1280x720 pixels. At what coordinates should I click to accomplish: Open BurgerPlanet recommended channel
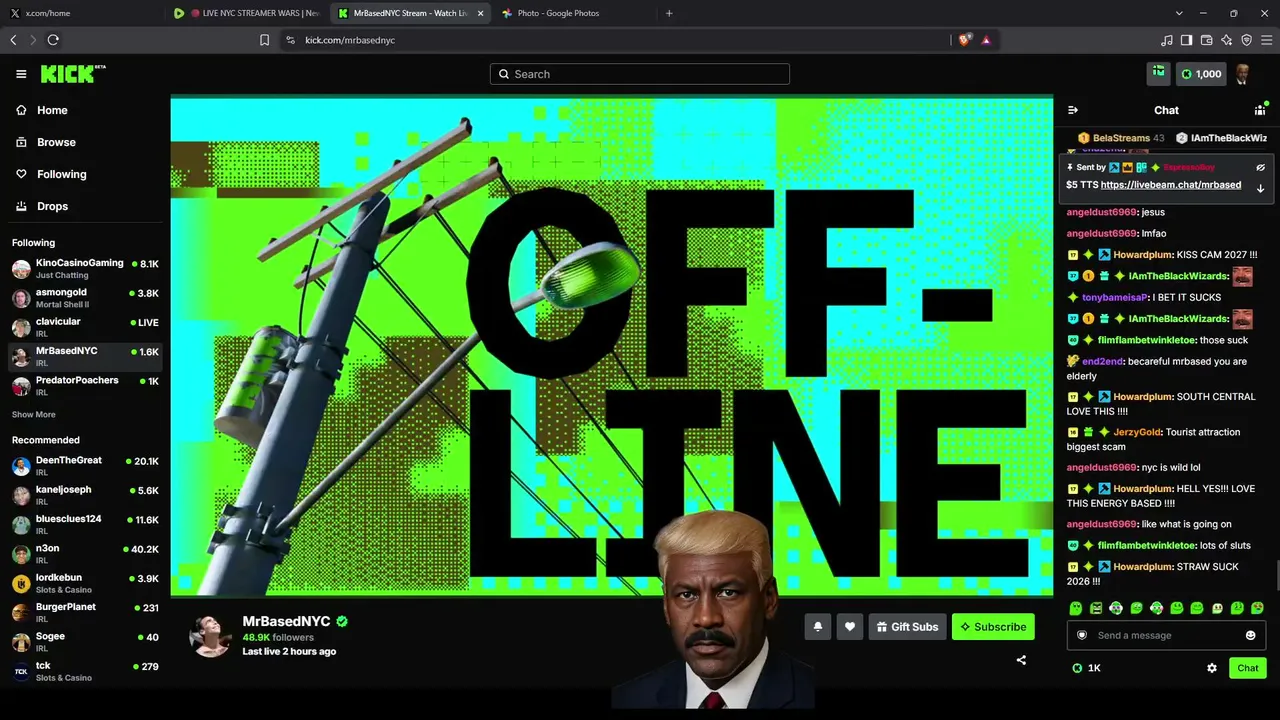coord(85,612)
